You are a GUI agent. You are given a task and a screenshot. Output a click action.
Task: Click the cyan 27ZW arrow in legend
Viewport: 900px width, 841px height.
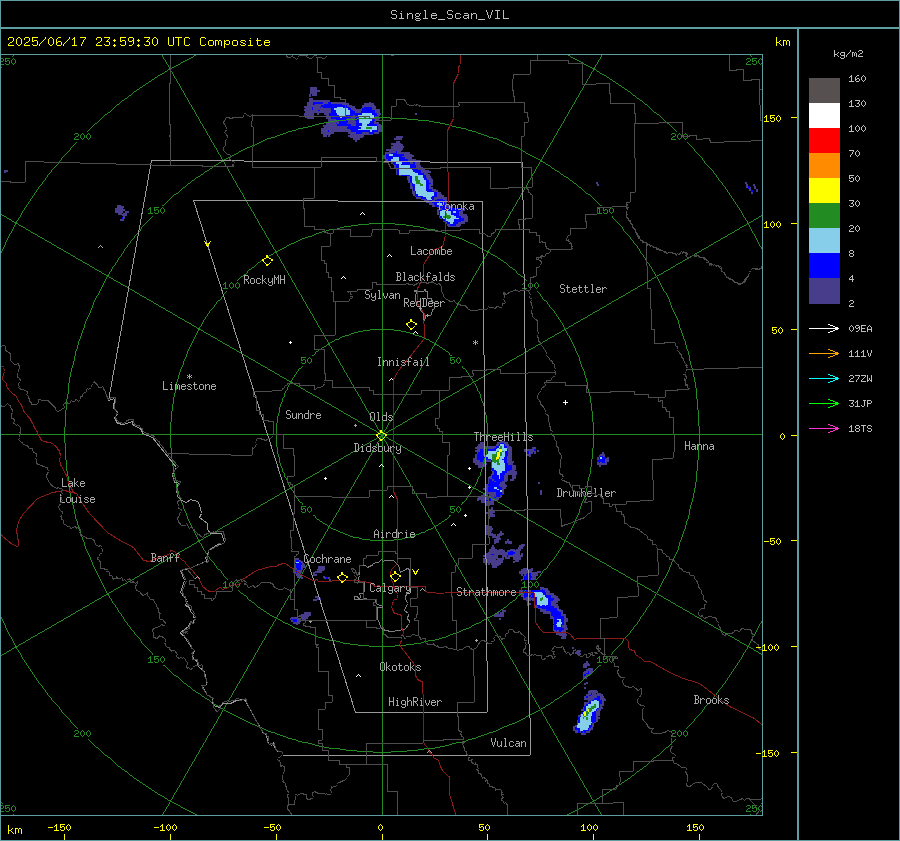coord(824,378)
